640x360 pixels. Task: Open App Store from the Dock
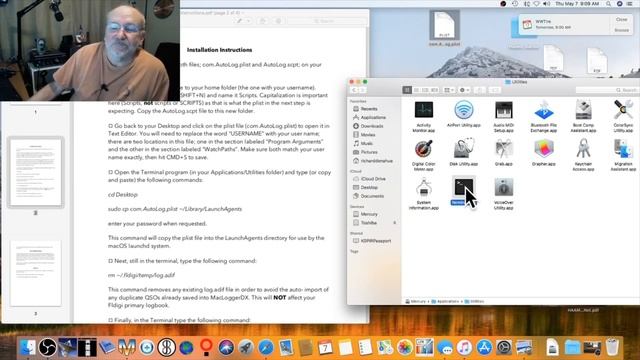(484, 347)
